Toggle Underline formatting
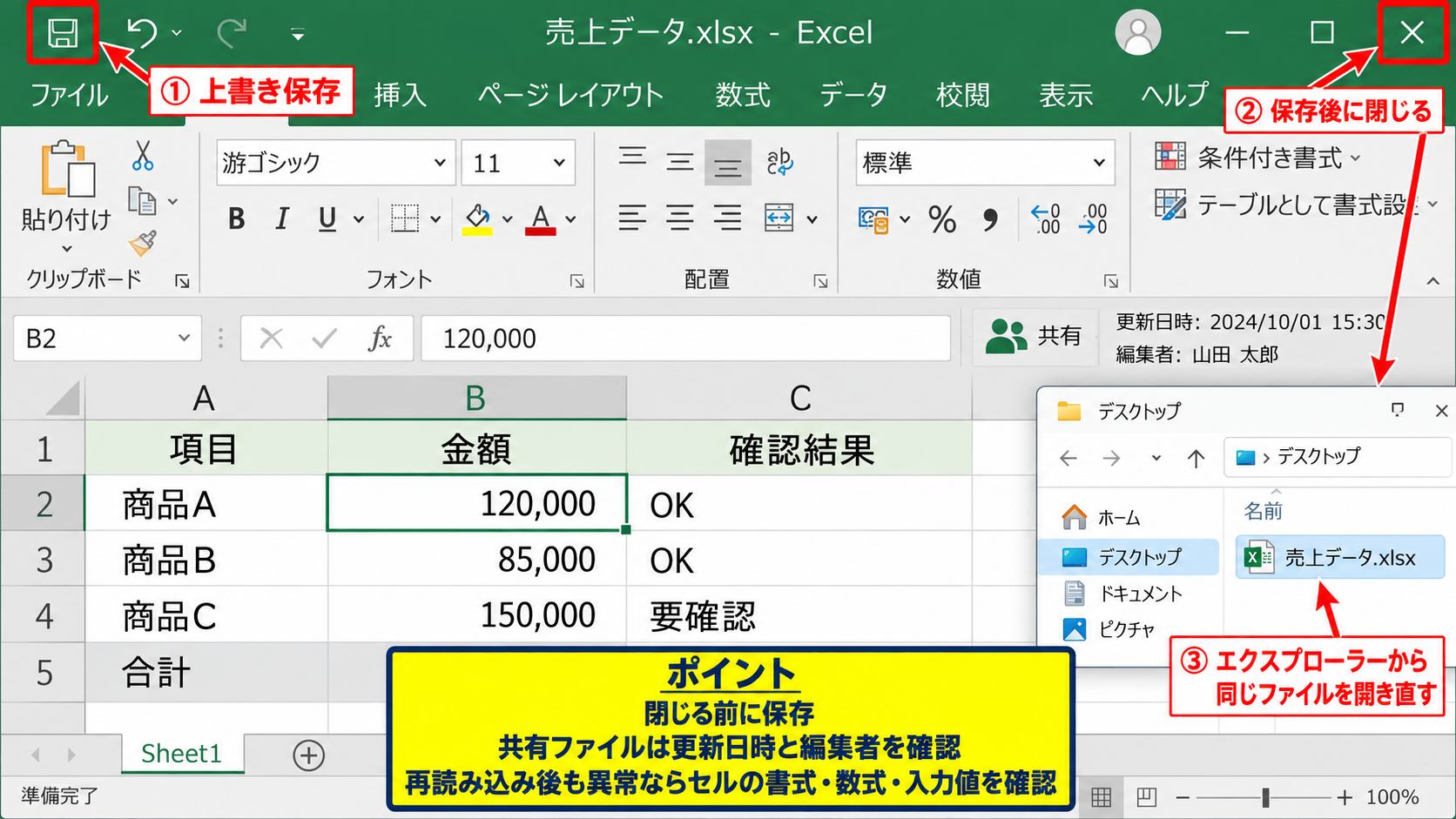This screenshot has width=1456, height=819. click(x=327, y=218)
